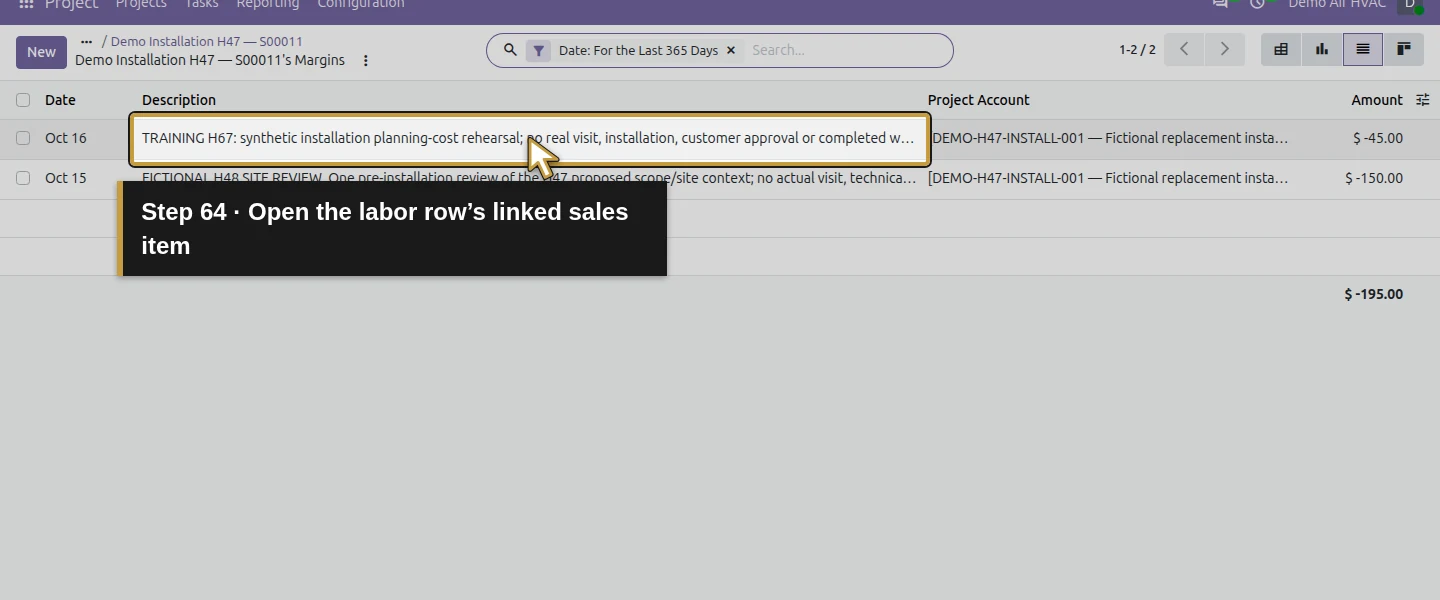Open the Margins actions kebab menu
This screenshot has width=1440, height=600.
tap(365, 61)
